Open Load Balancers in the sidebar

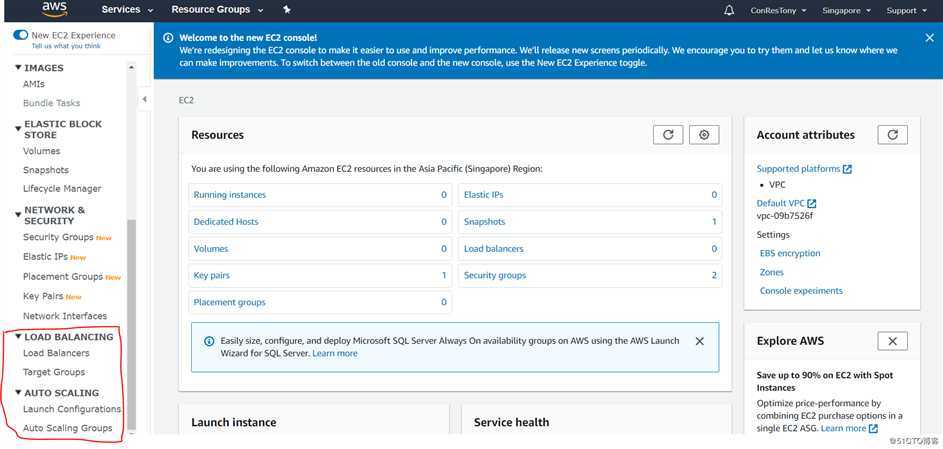(x=56, y=353)
